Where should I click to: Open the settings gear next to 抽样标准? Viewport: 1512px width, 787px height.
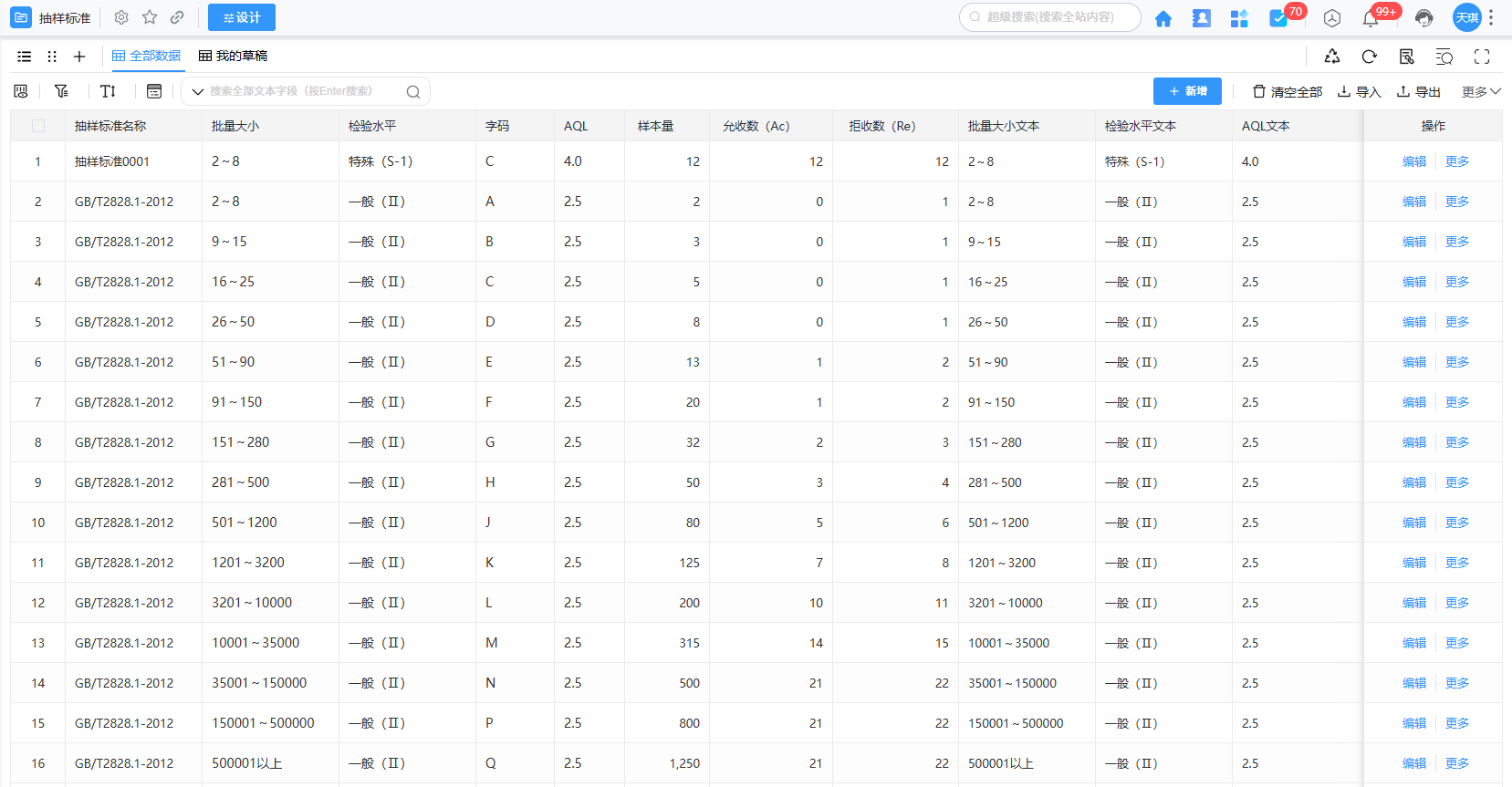point(121,17)
